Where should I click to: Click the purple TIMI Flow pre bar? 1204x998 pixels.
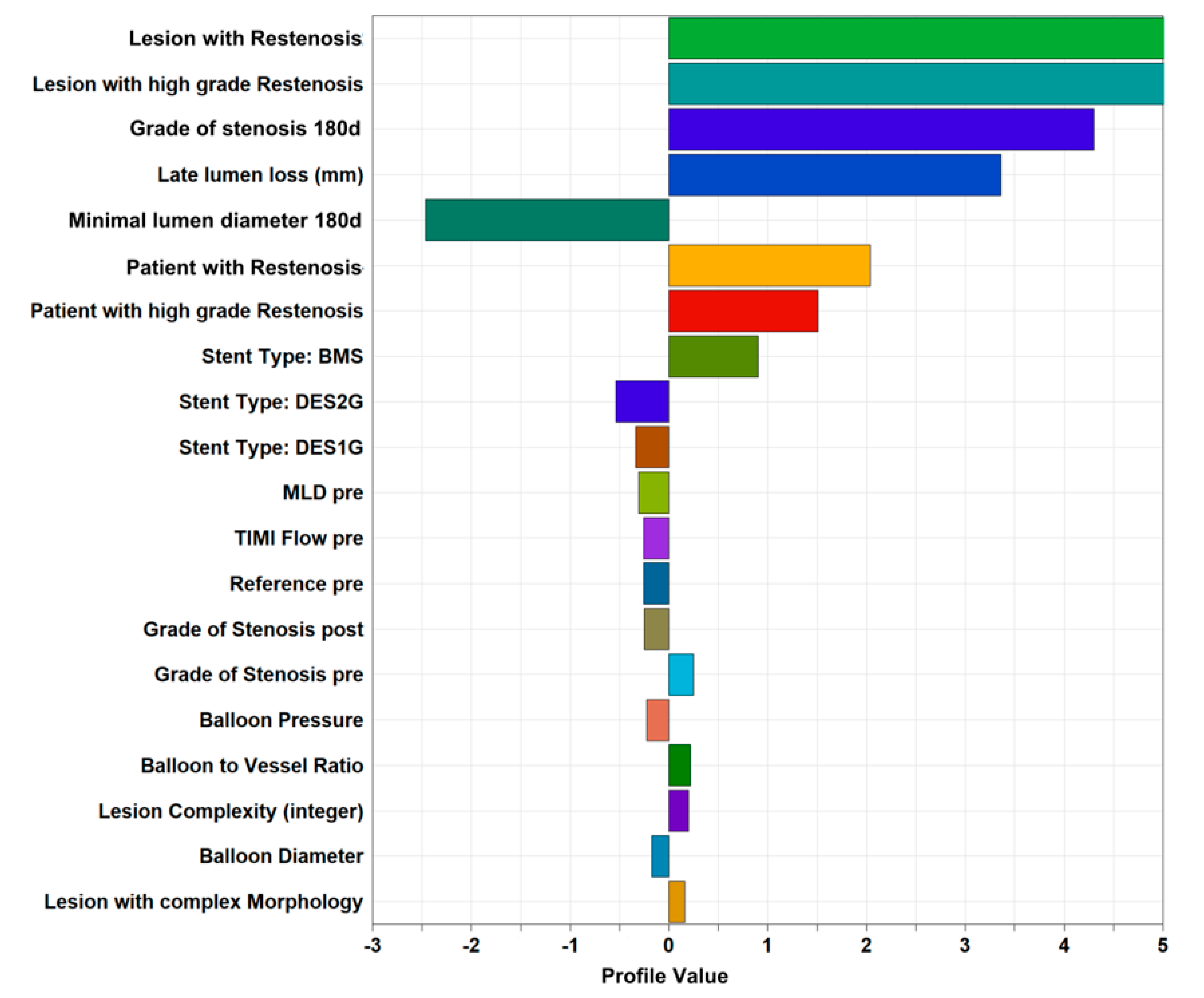[x=655, y=538]
